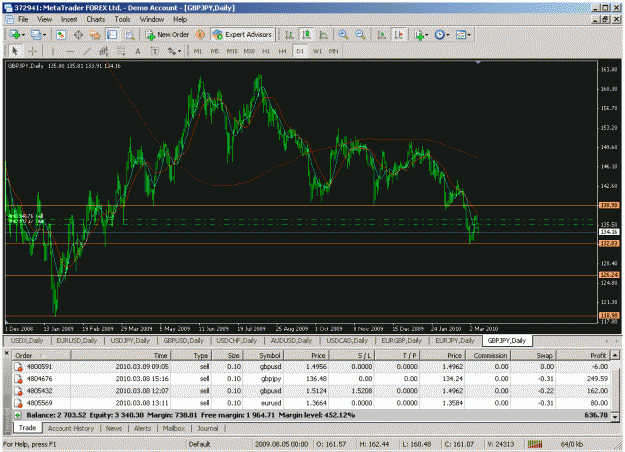625x452 pixels.
Task: Open the Insert menu
Action: (x=69, y=19)
